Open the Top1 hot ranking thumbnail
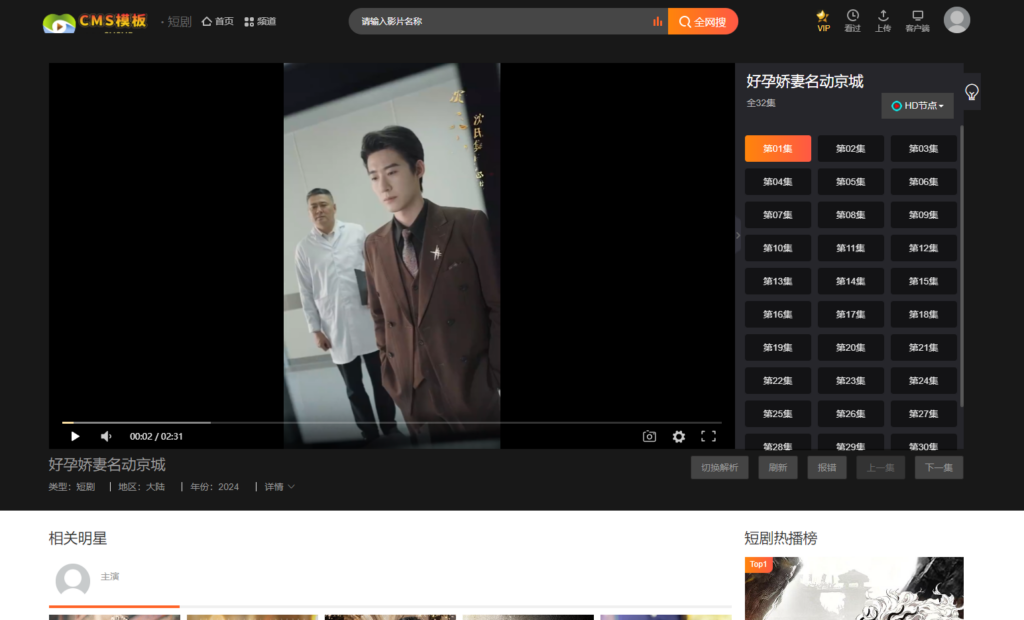The height and width of the screenshot is (620, 1024). 854,588
